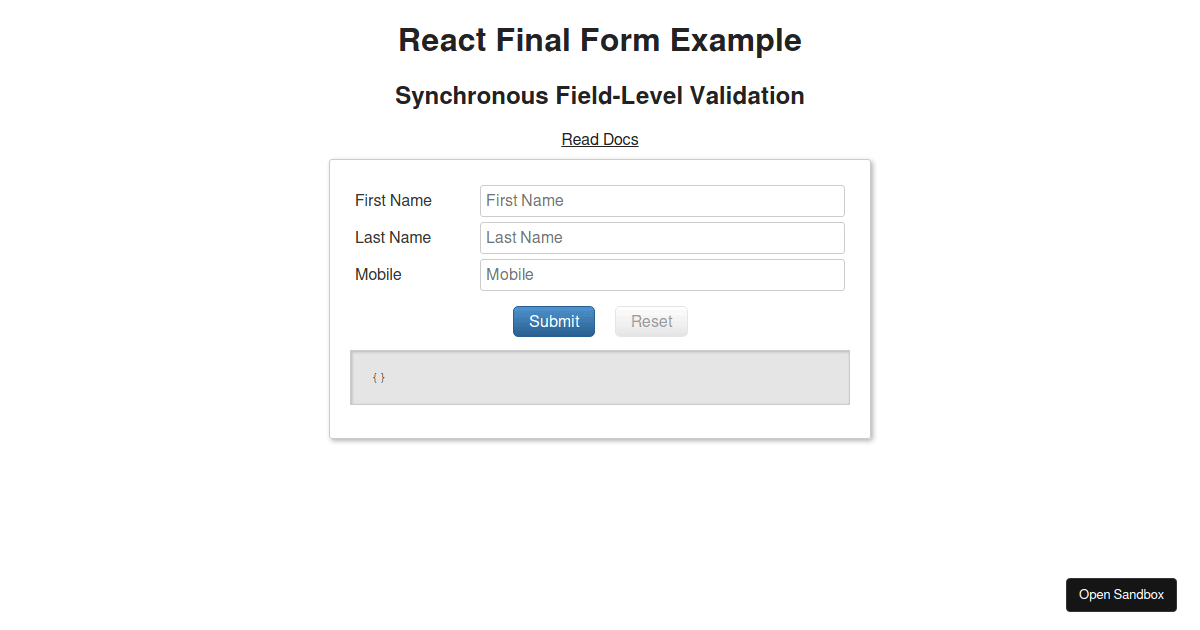The width and height of the screenshot is (1200, 630).
Task: Click the Last Name field label
Action: pos(392,237)
